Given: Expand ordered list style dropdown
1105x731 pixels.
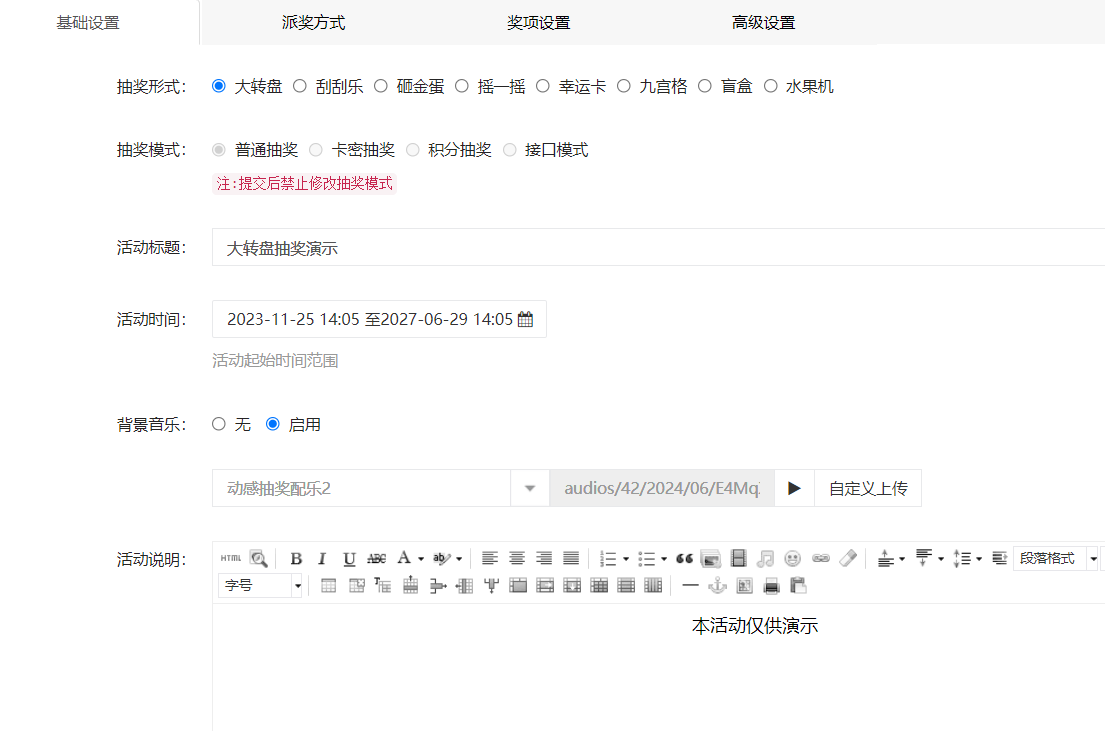Looking at the screenshot, I should [x=626, y=559].
